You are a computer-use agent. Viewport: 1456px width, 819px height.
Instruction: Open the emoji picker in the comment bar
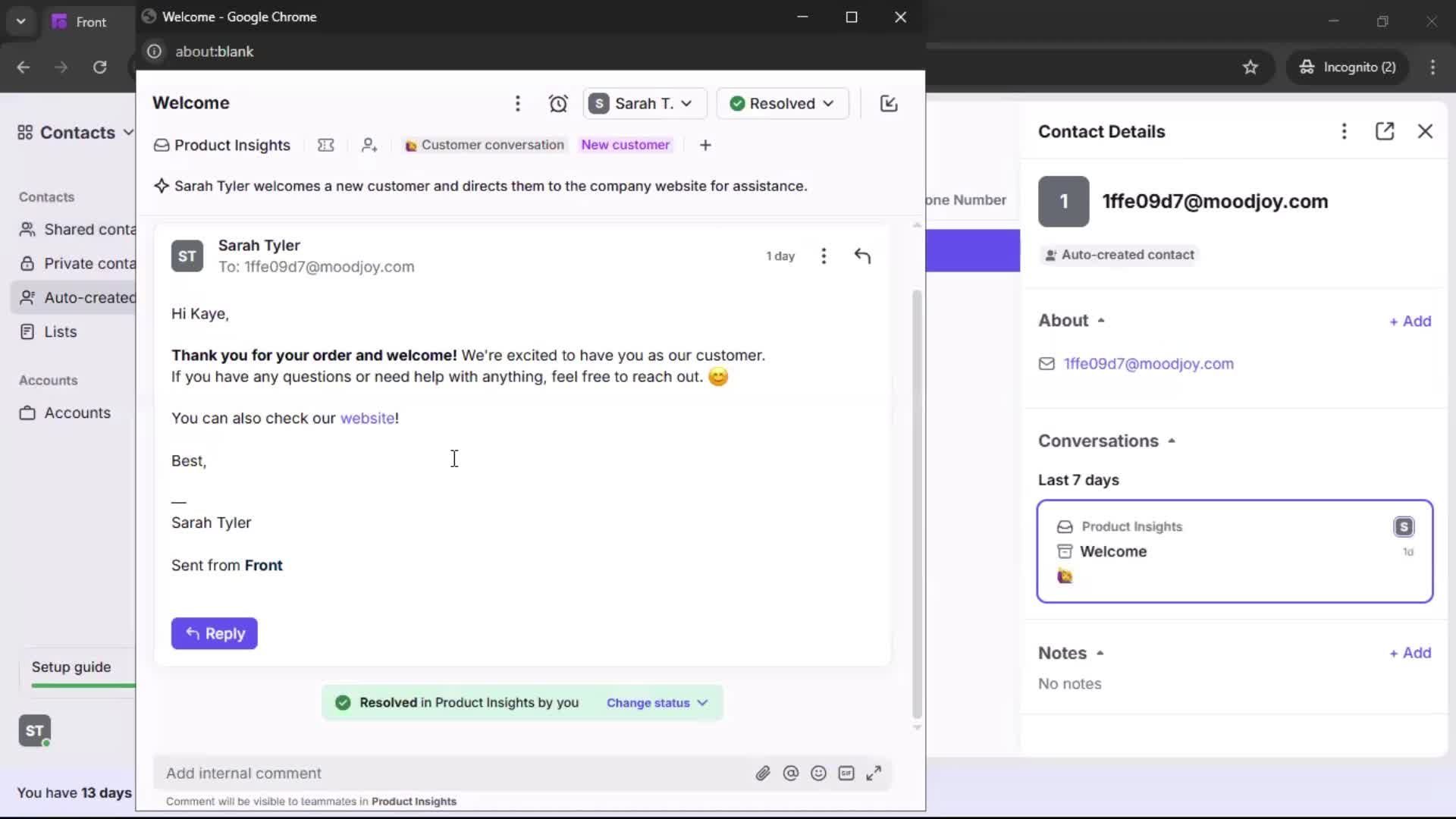(818, 773)
